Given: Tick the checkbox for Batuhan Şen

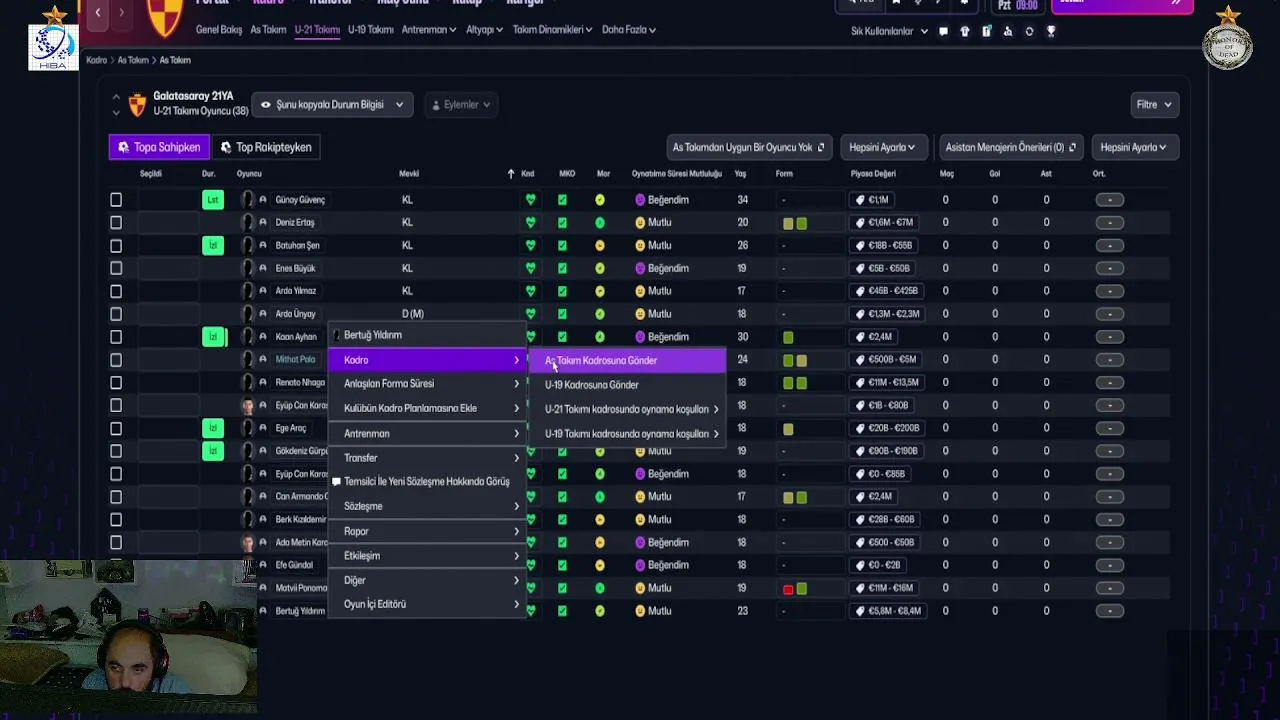Looking at the screenshot, I should (116, 246).
